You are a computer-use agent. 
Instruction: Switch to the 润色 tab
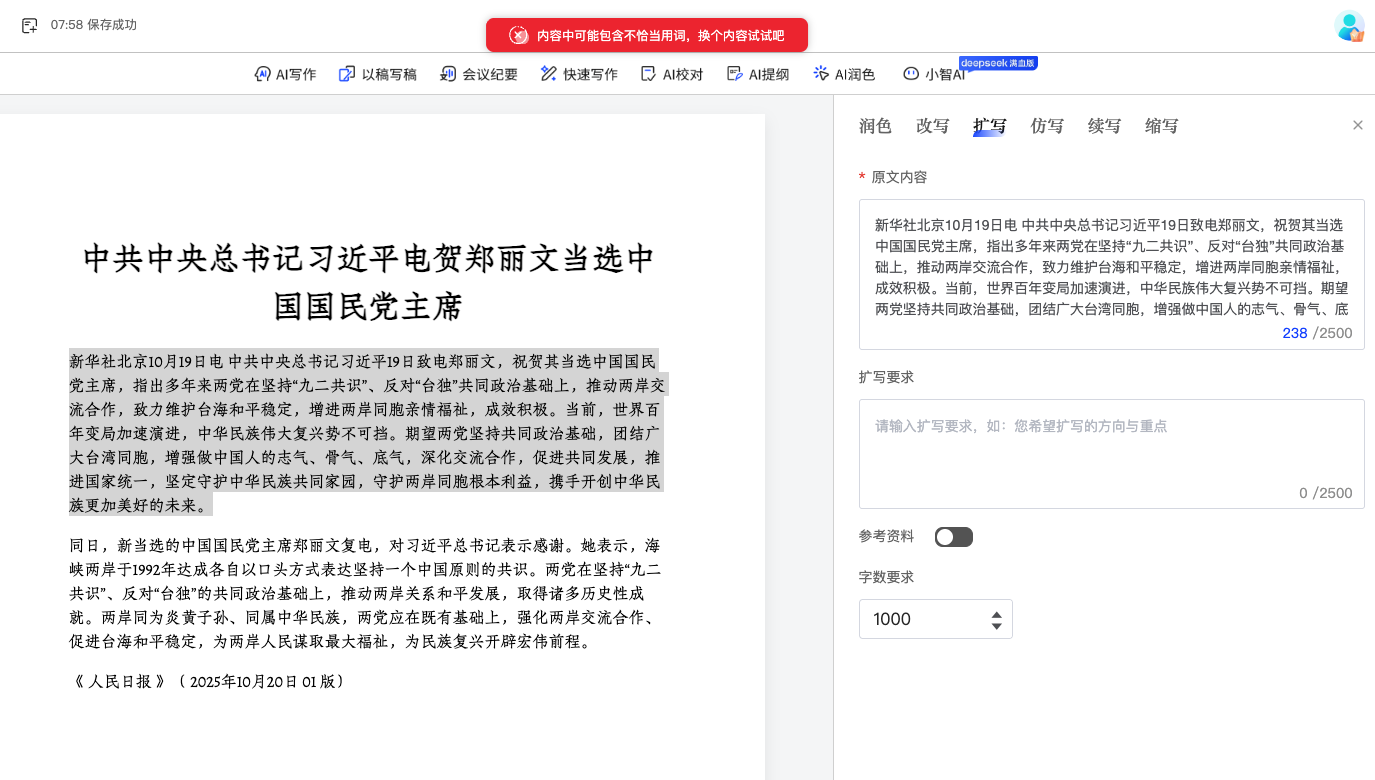coord(875,126)
